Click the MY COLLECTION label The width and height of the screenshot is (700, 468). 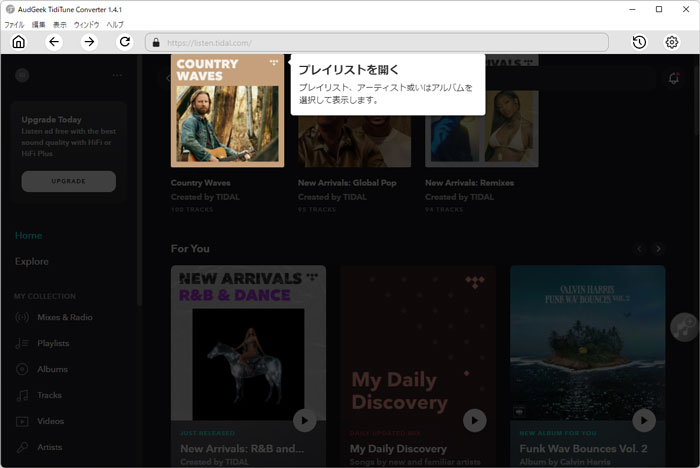click(45, 296)
